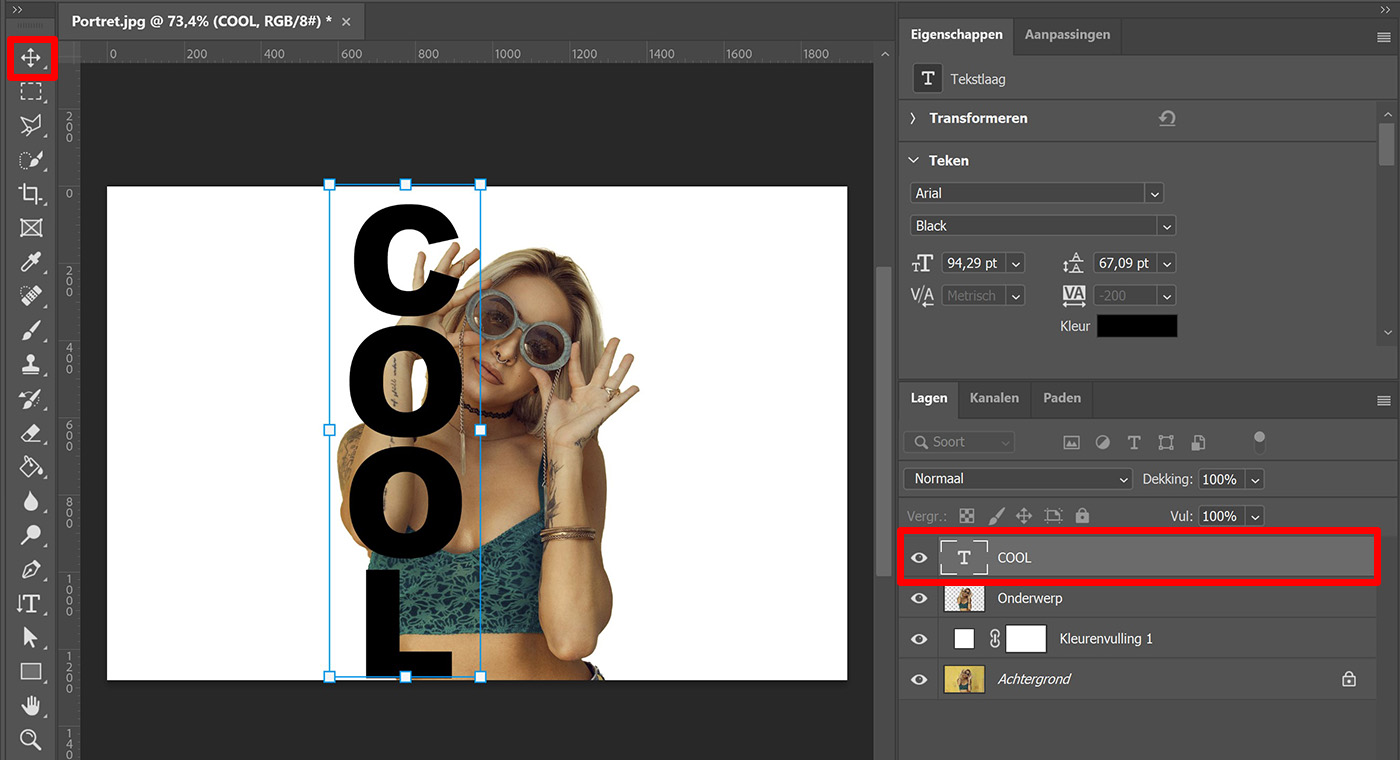Viewport: 1400px width, 760px height.
Task: Select the Move tool
Action: [x=31, y=58]
